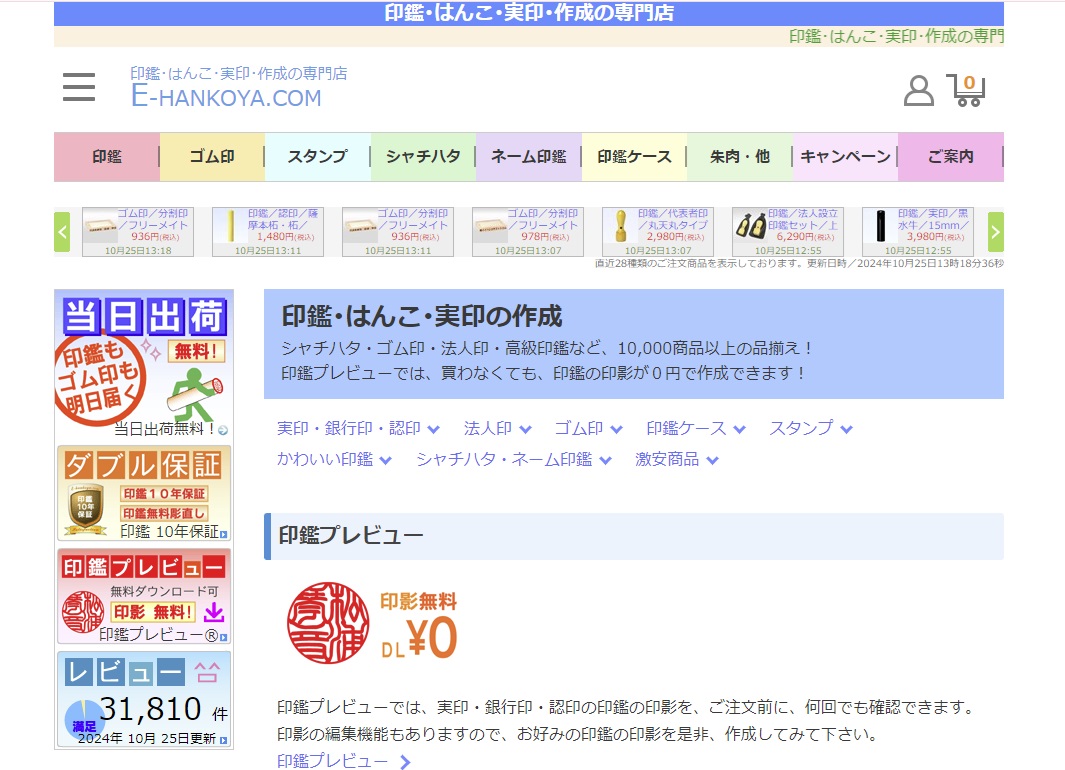Click the red seal impression image

pyautogui.click(x=328, y=623)
